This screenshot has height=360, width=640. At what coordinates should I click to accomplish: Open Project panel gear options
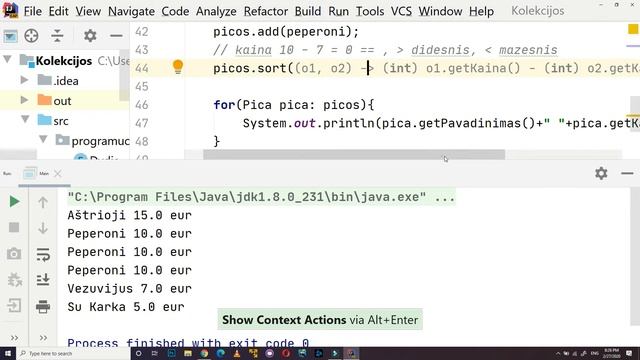point(90,36)
